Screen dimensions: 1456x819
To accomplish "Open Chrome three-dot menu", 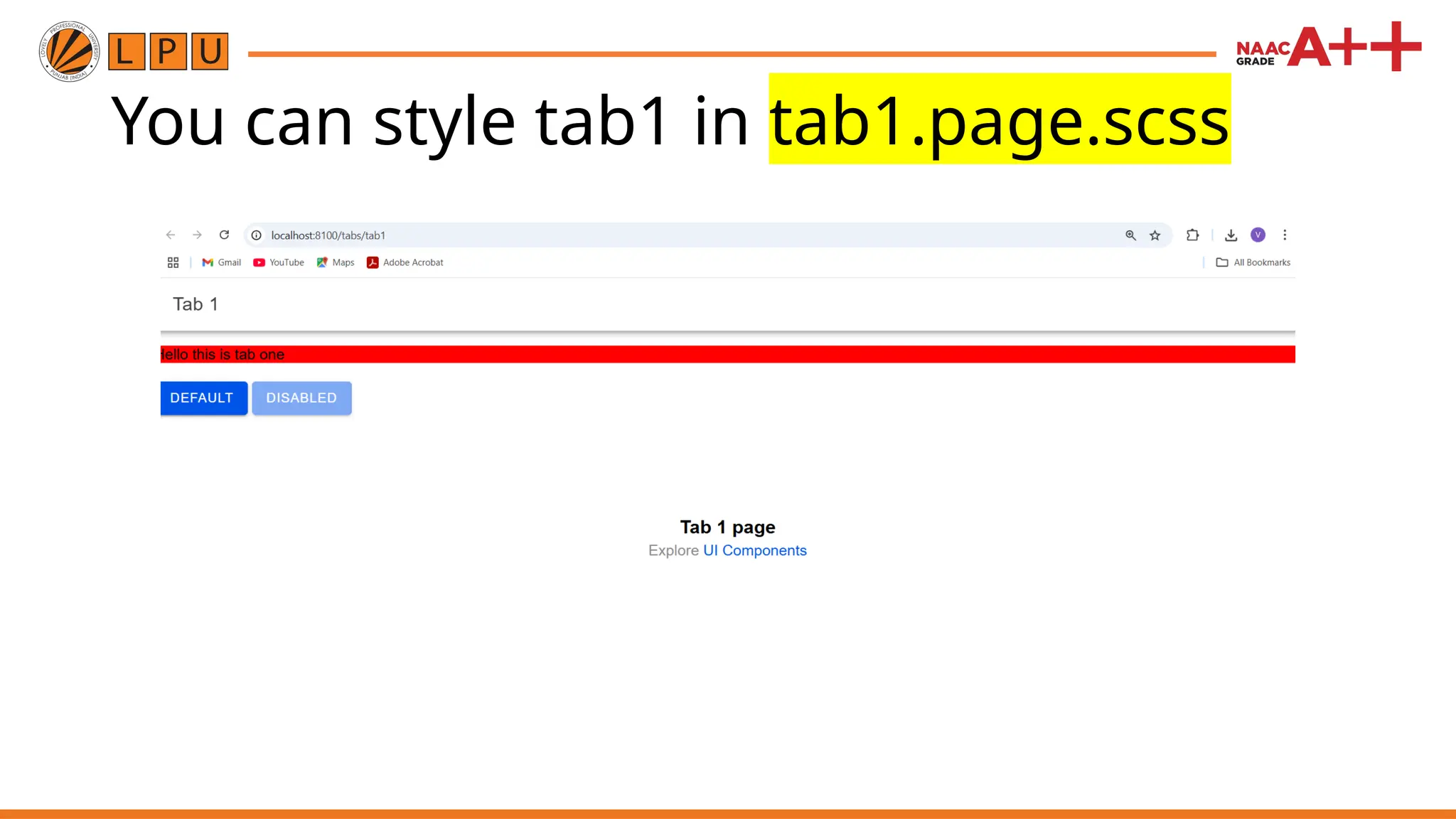I will (x=1285, y=235).
